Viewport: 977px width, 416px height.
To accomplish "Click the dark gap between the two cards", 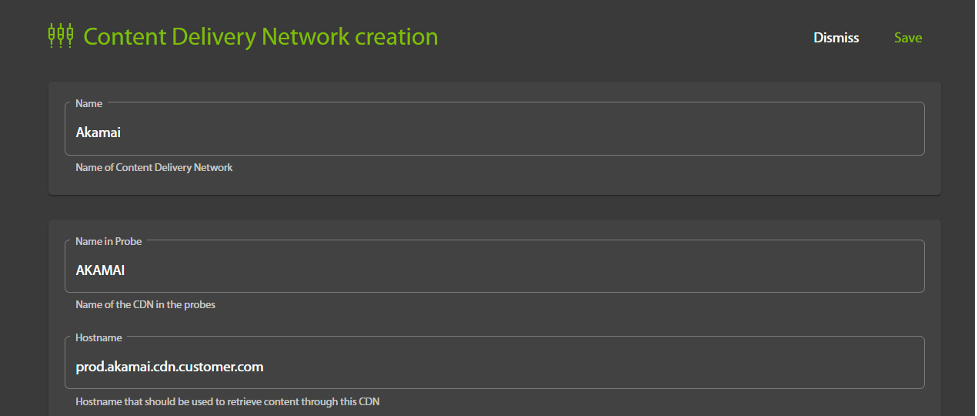I will (x=494, y=207).
